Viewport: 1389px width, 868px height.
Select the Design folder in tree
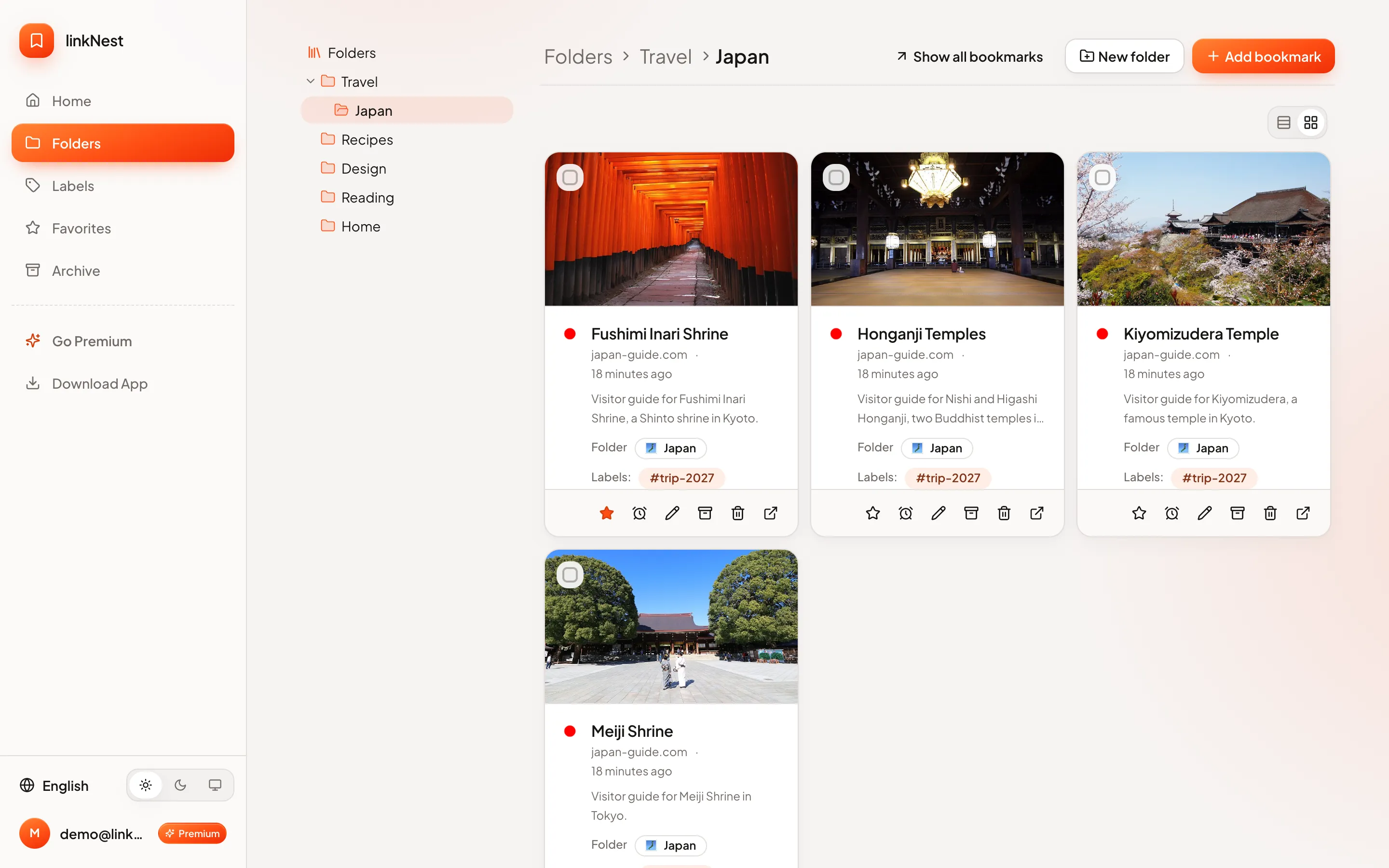point(407,168)
